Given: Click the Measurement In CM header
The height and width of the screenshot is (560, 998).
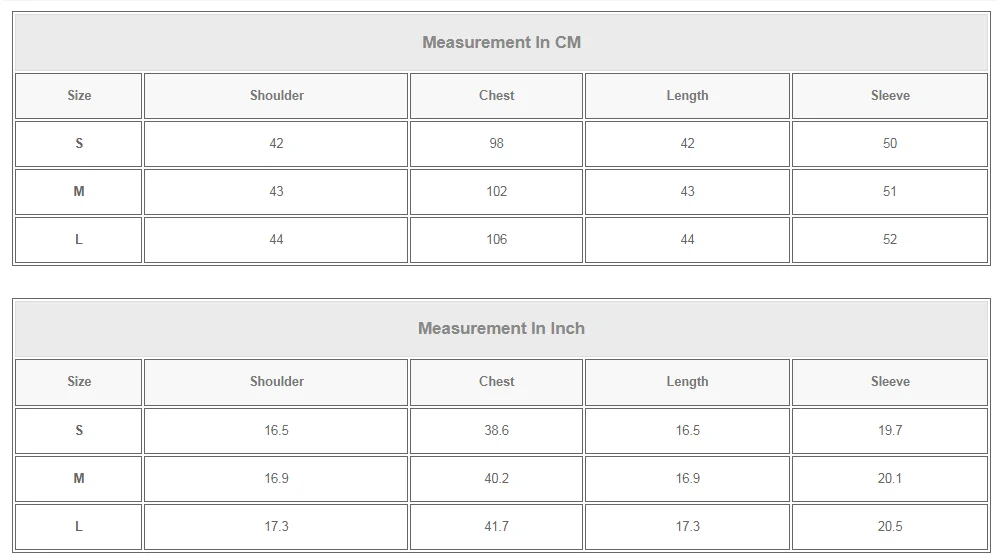Looking at the screenshot, I should 502,42.
